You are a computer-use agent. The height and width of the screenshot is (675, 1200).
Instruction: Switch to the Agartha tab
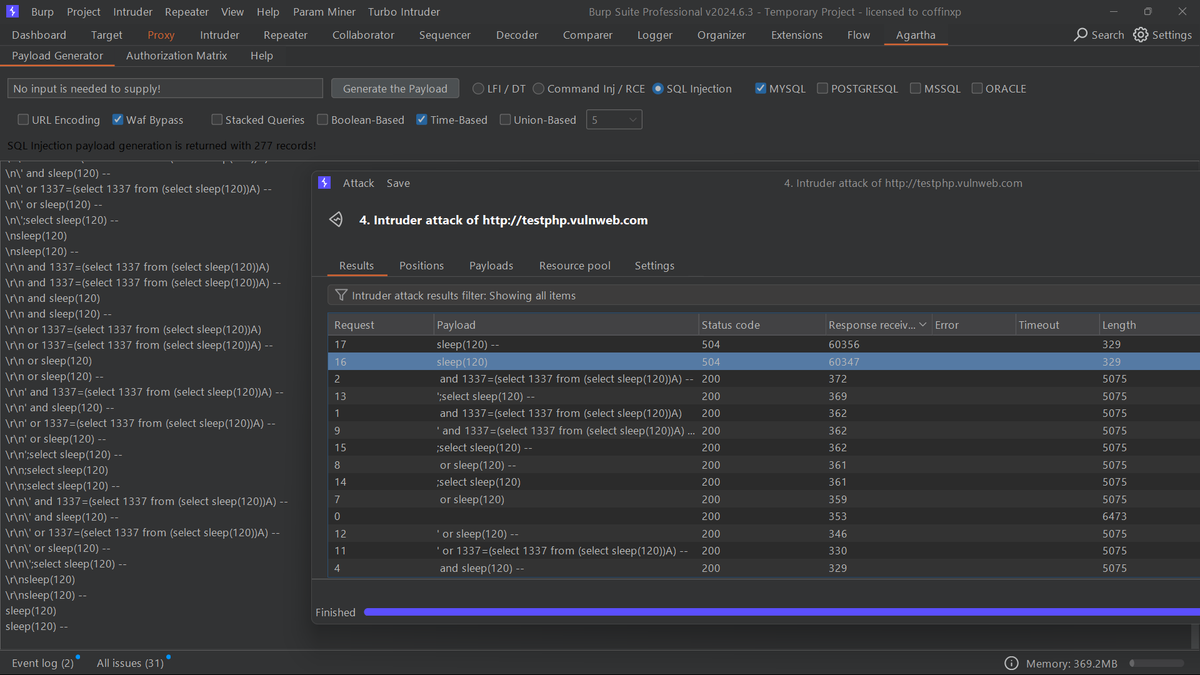pyautogui.click(x=916, y=35)
